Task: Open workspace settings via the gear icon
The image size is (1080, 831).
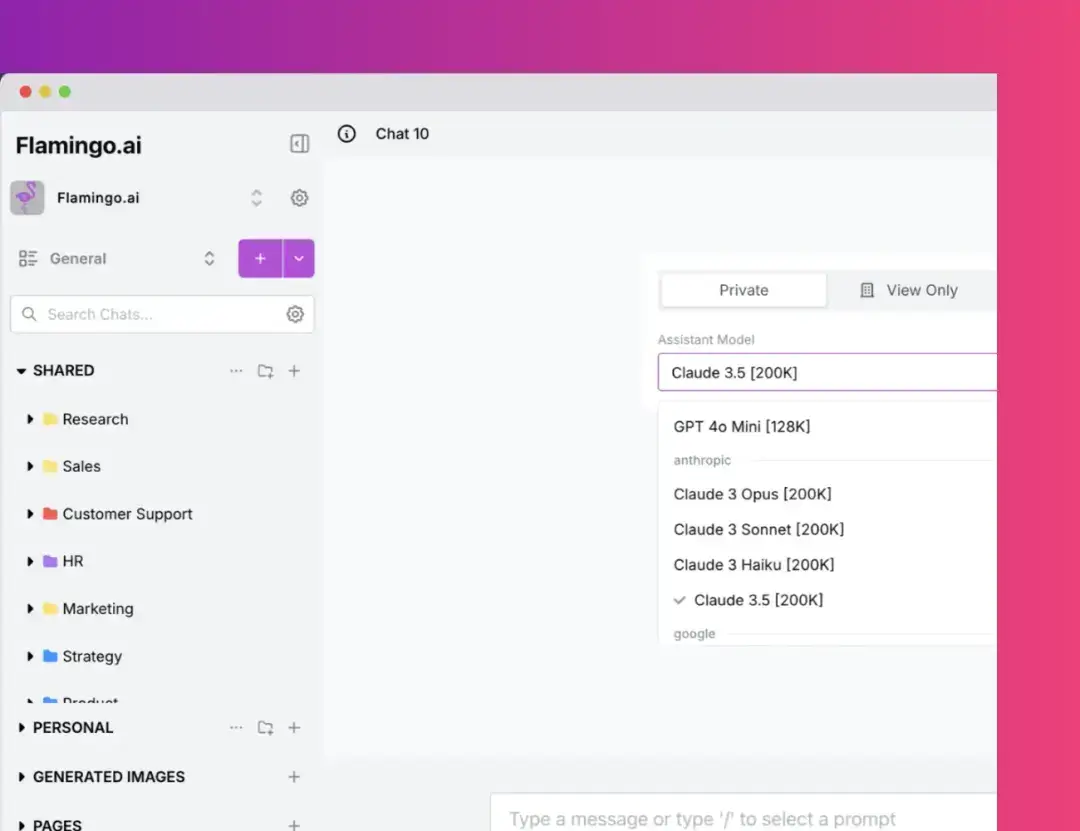Action: [299, 198]
